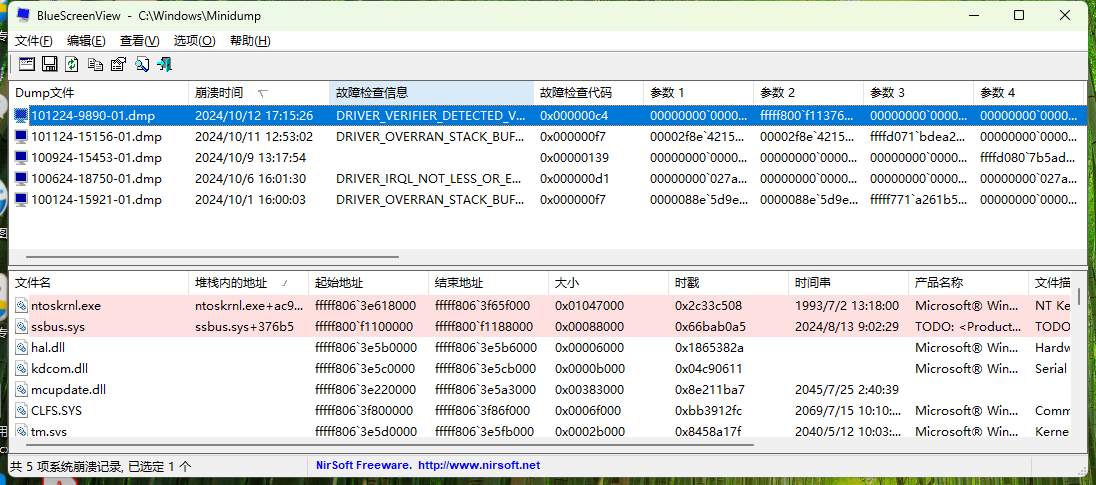Sort by the 参数 1 column header

click(698, 92)
